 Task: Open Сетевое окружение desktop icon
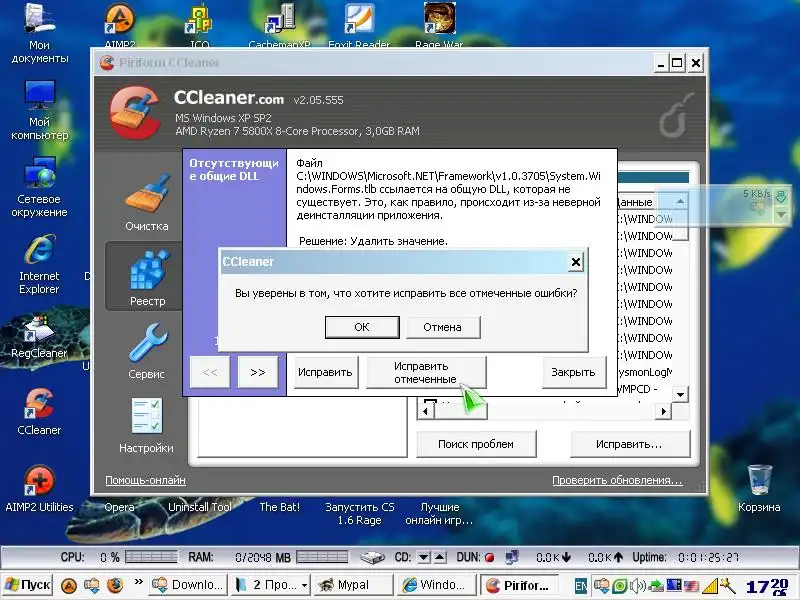pos(40,188)
